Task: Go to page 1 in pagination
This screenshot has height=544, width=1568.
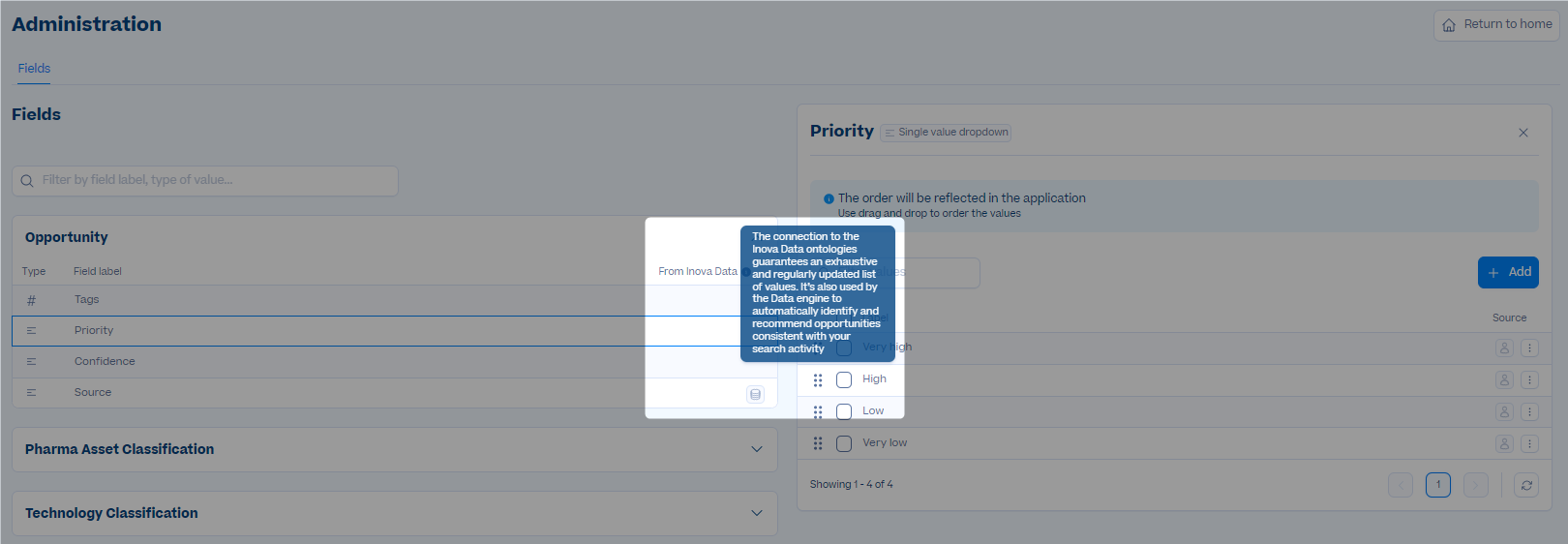Action: point(1438,485)
